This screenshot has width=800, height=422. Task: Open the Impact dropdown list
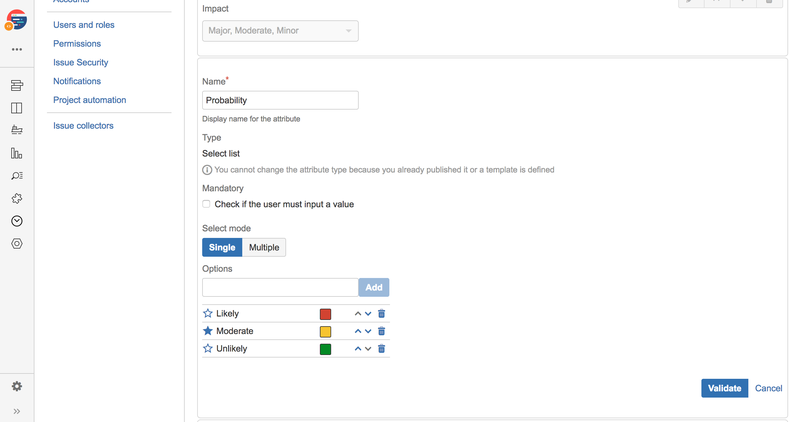pos(280,31)
